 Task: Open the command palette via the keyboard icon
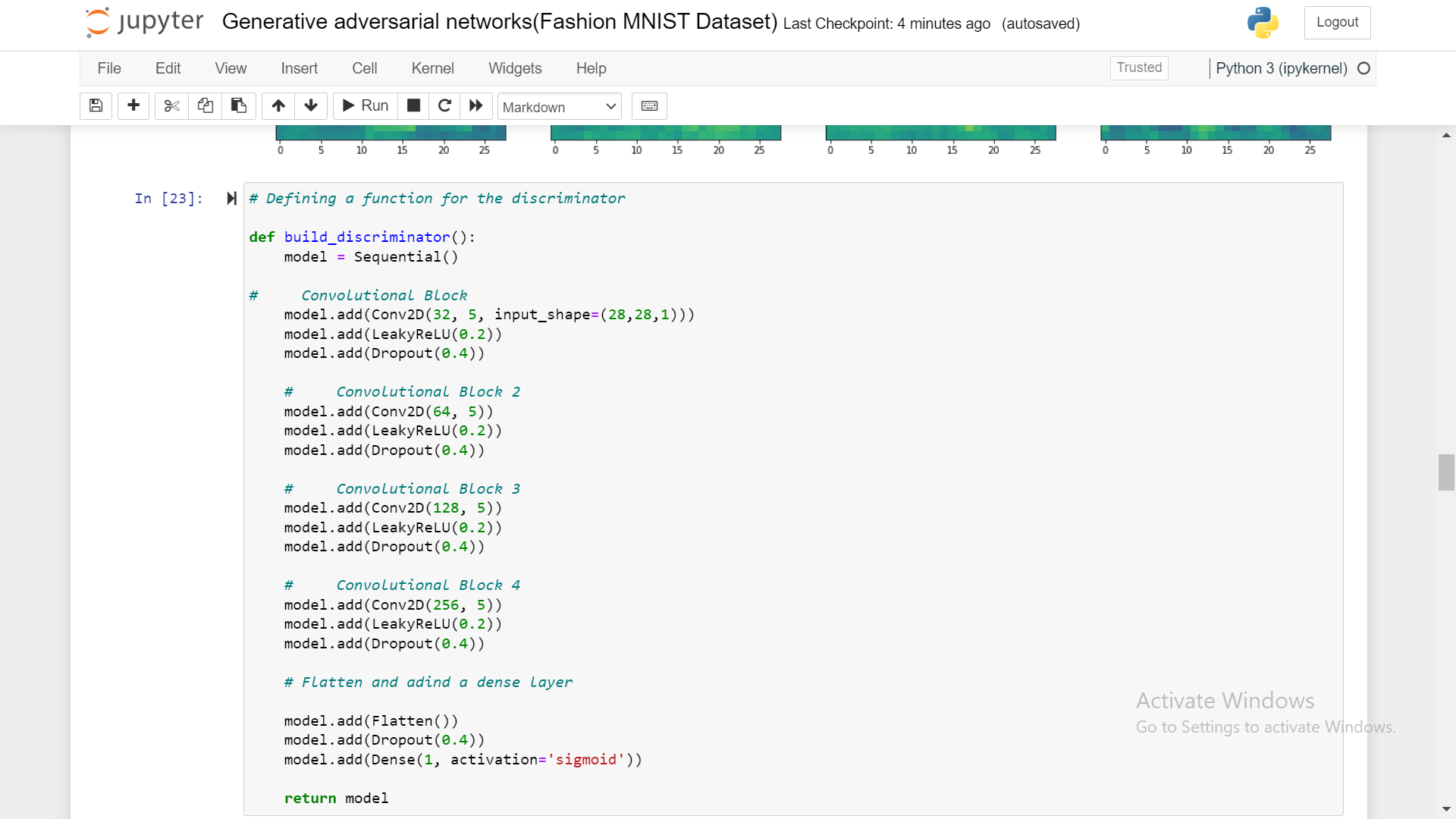pos(649,106)
